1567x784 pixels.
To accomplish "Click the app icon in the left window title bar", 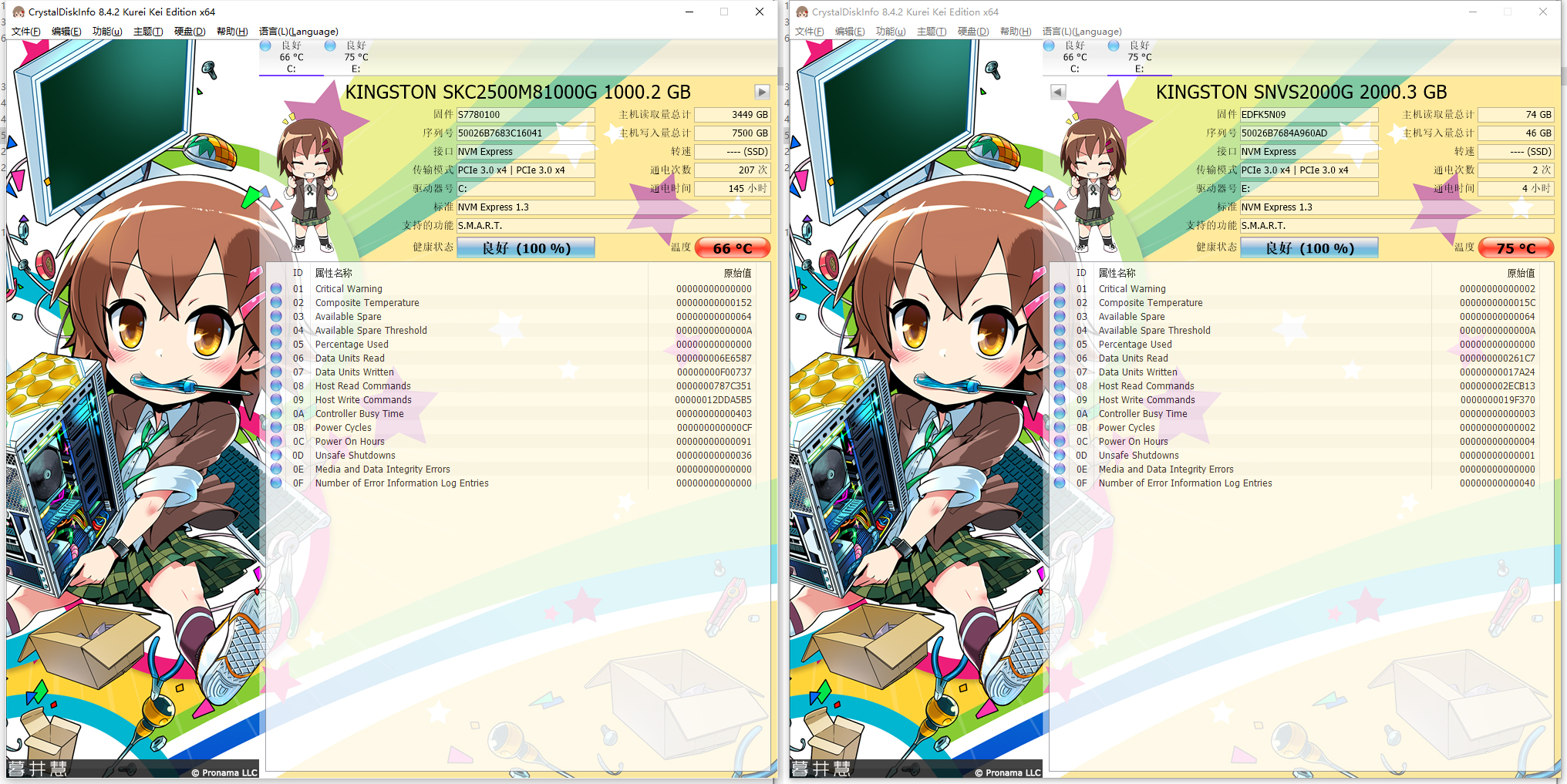I will [19, 12].
